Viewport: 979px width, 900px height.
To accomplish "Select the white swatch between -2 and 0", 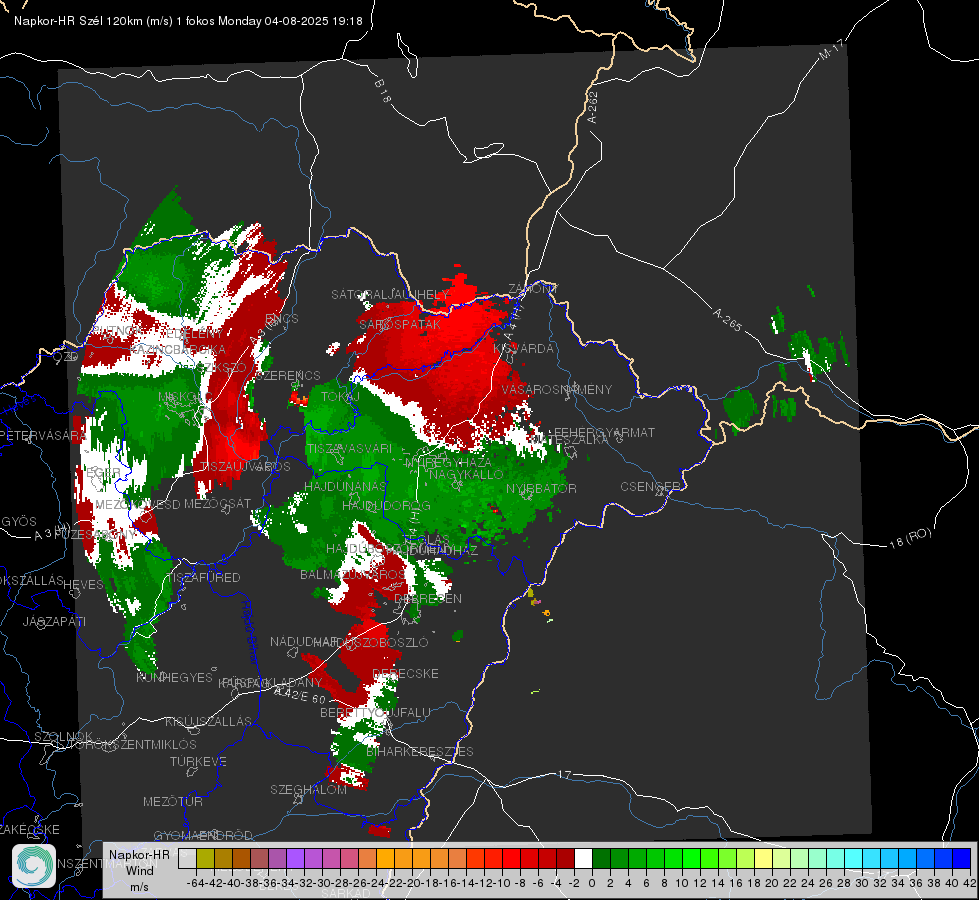I will (x=583, y=859).
